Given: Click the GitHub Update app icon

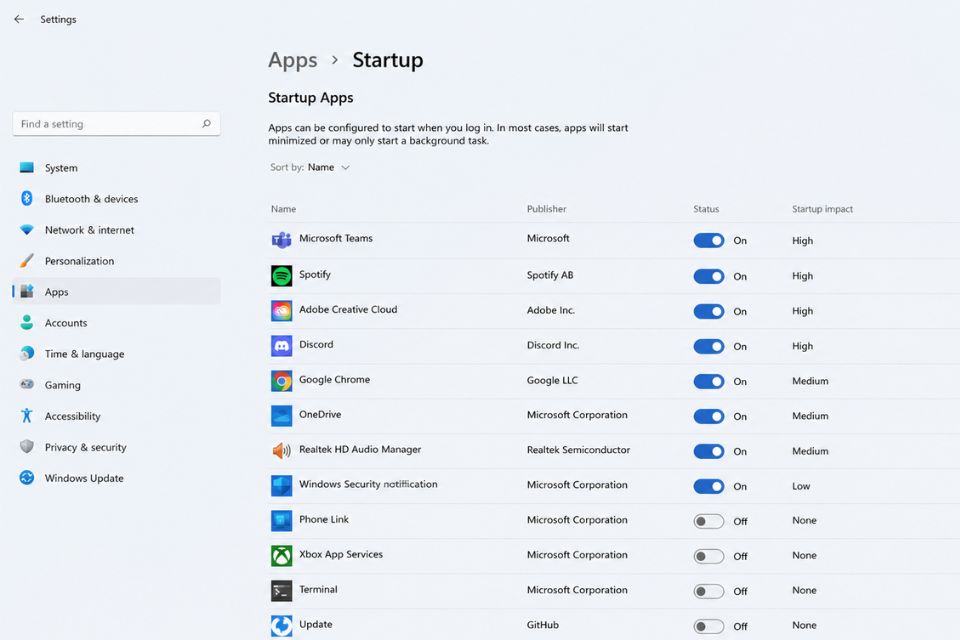Looking at the screenshot, I should click(x=282, y=626).
